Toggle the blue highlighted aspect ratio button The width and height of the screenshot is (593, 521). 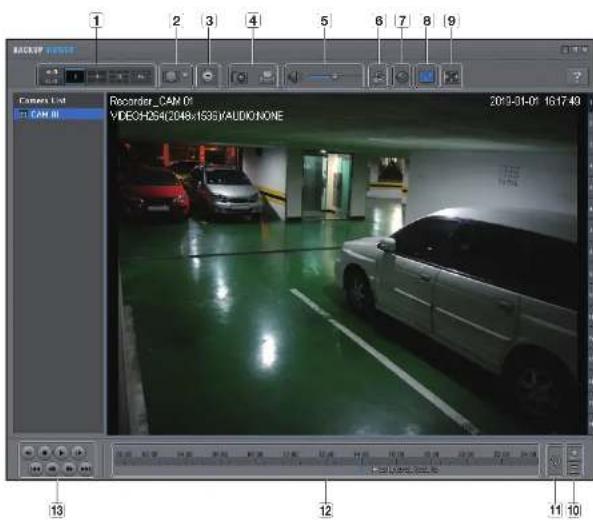(427, 76)
